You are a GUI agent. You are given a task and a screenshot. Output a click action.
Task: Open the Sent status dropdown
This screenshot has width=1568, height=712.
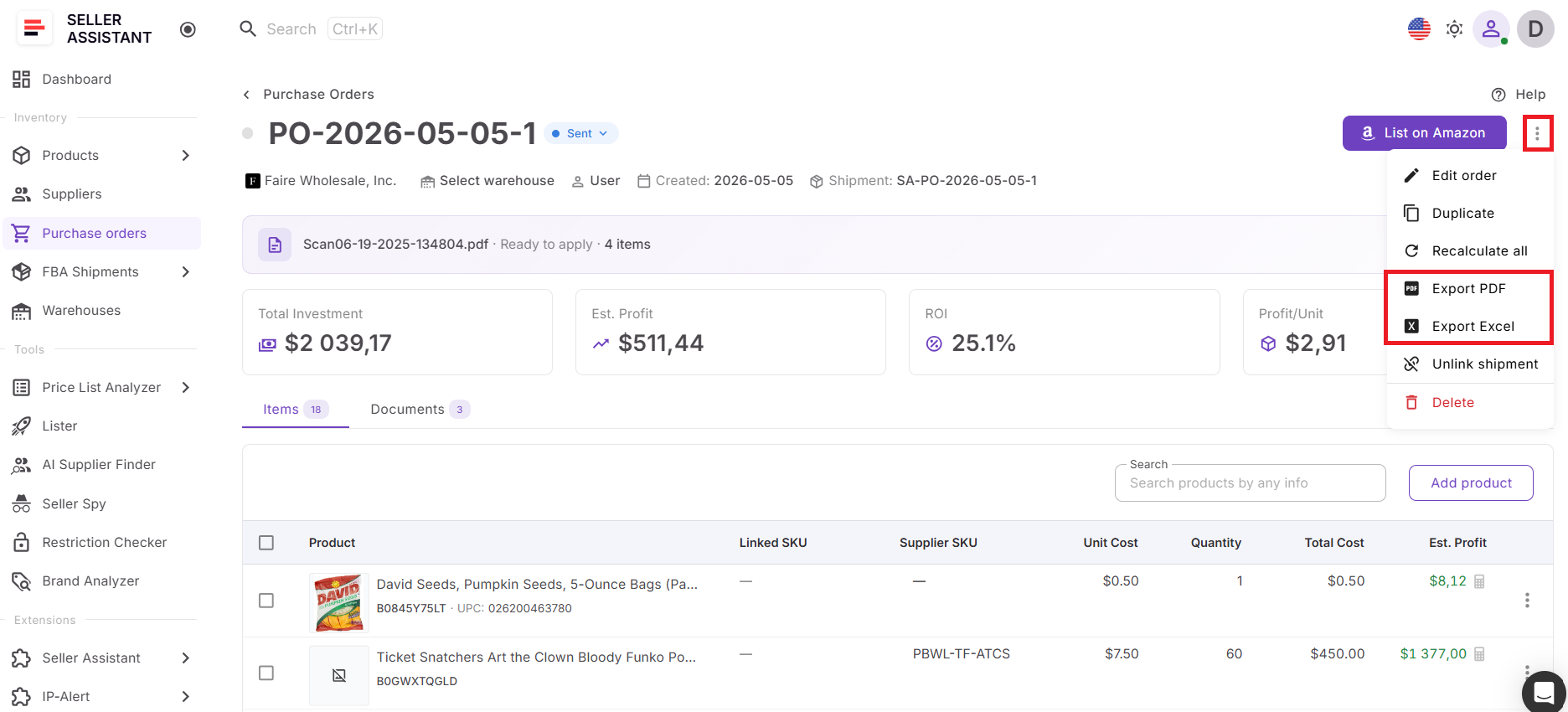(581, 133)
